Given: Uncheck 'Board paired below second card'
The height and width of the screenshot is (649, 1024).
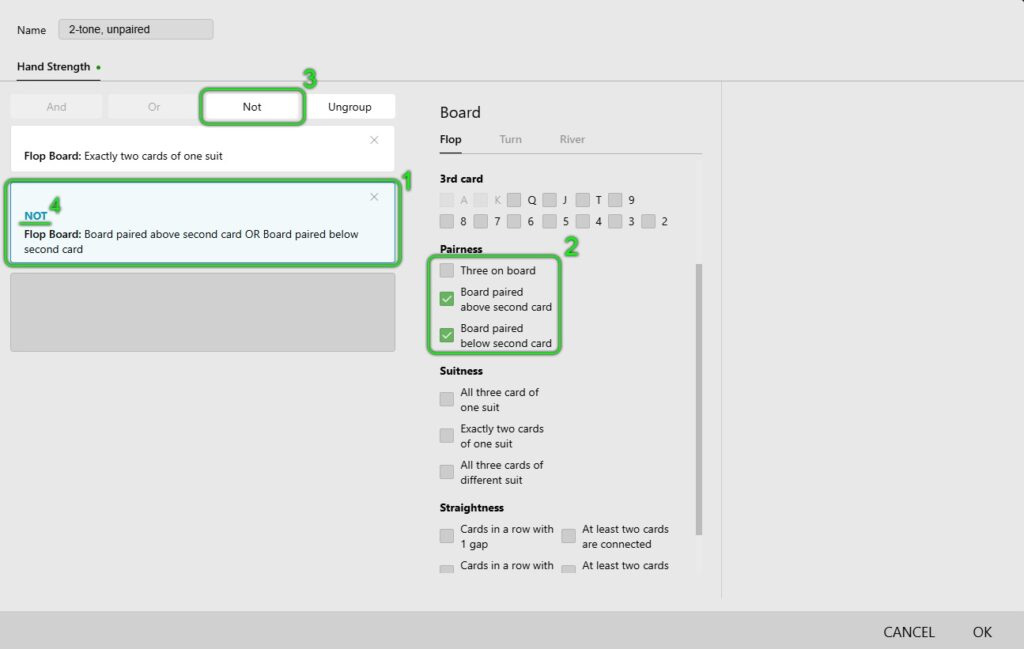Looking at the screenshot, I should [x=447, y=335].
